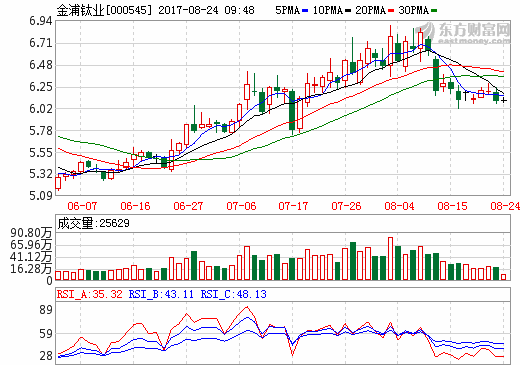Click the 90.80万 volume axis label
The width and height of the screenshot is (520, 365).
[31, 233]
